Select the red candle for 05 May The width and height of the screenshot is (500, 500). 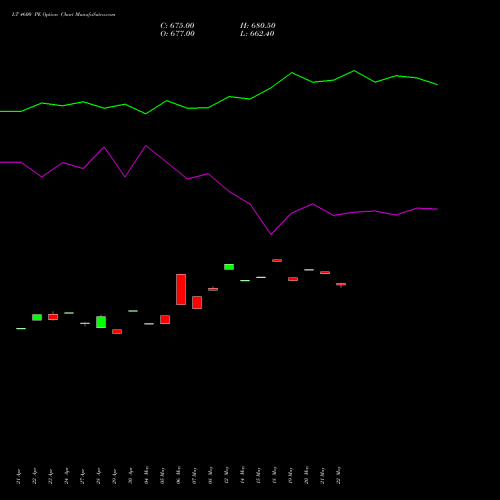[x=165, y=319]
